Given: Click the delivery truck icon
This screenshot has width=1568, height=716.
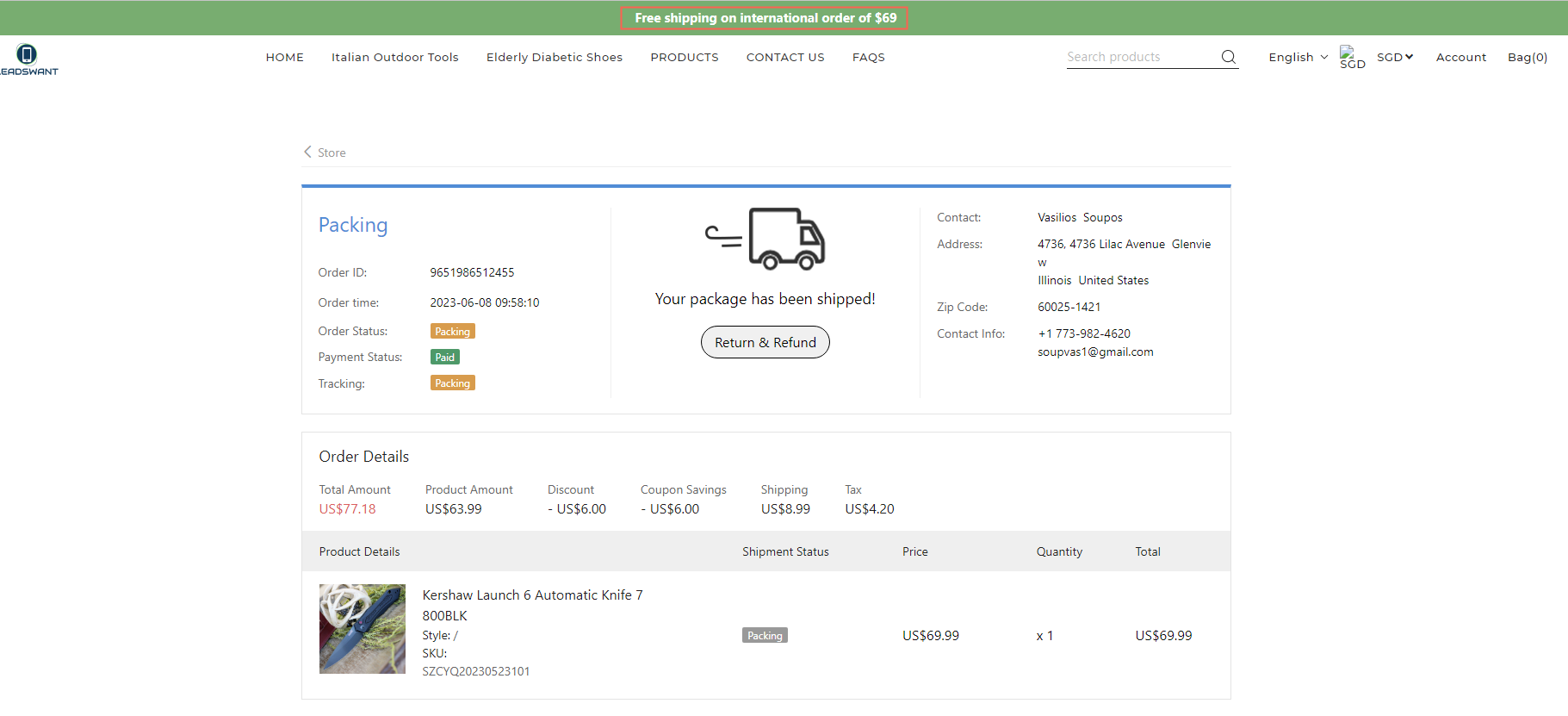Looking at the screenshot, I should [x=765, y=239].
